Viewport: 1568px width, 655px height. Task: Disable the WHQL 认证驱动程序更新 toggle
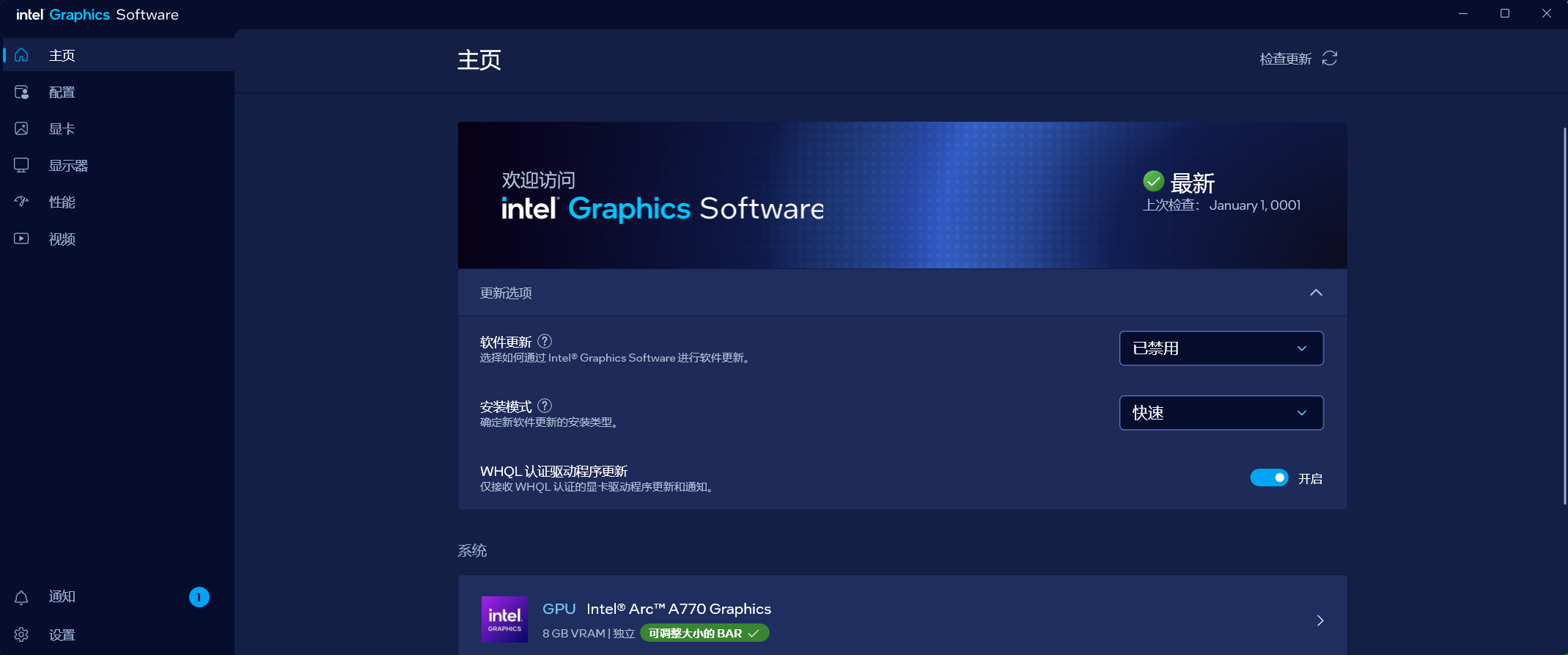pos(1269,478)
